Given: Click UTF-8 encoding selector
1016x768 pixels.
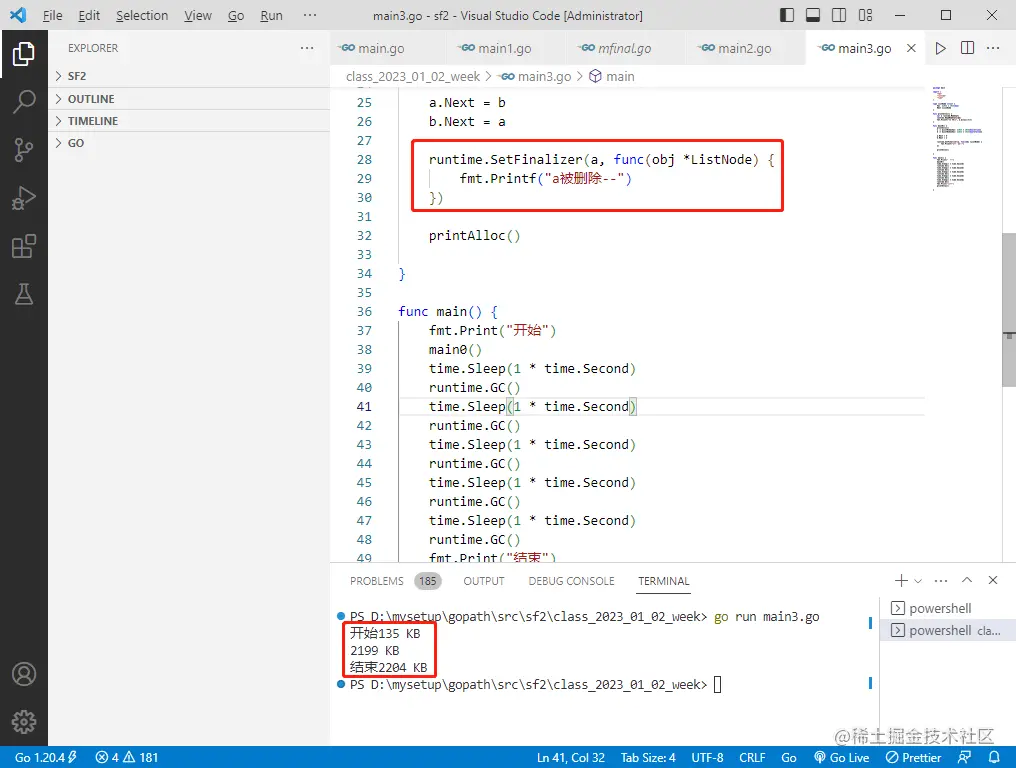Looking at the screenshot, I should pyautogui.click(x=707, y=757).
